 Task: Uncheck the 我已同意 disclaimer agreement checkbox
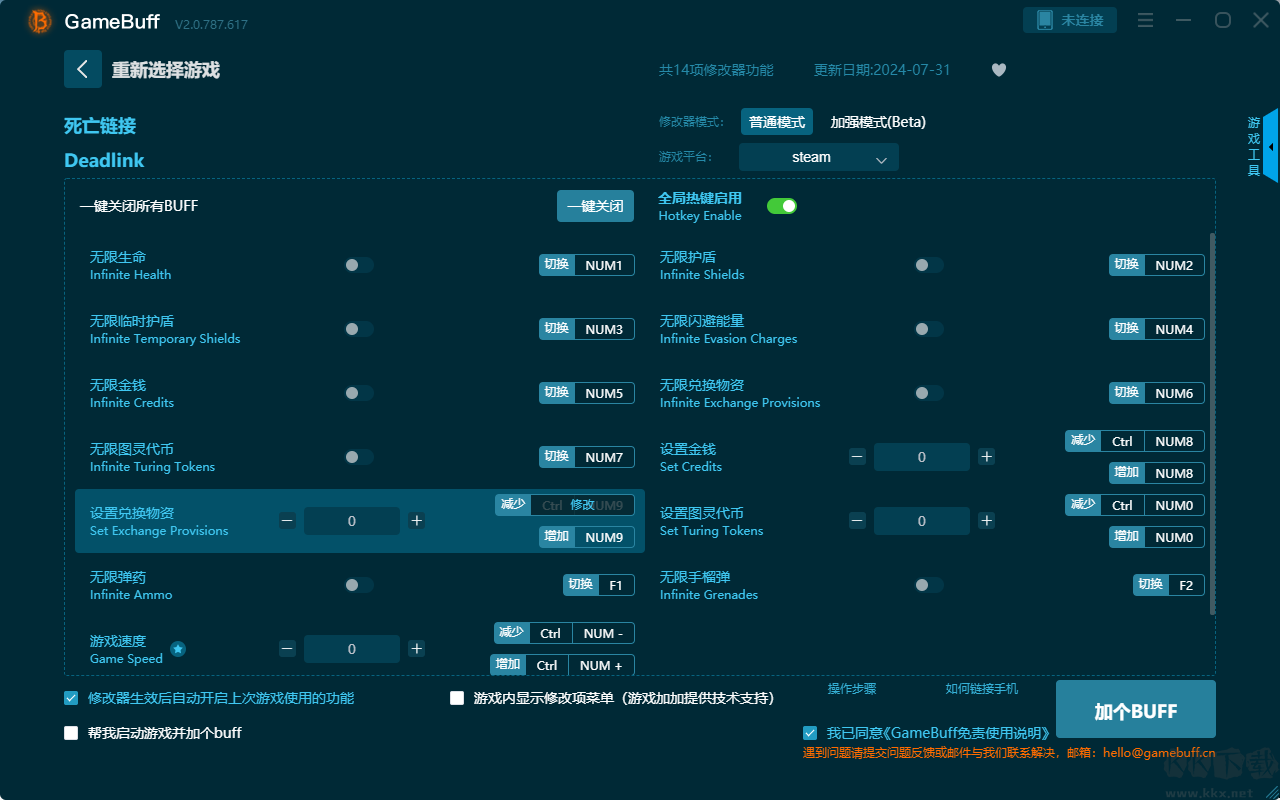[810, 733]
